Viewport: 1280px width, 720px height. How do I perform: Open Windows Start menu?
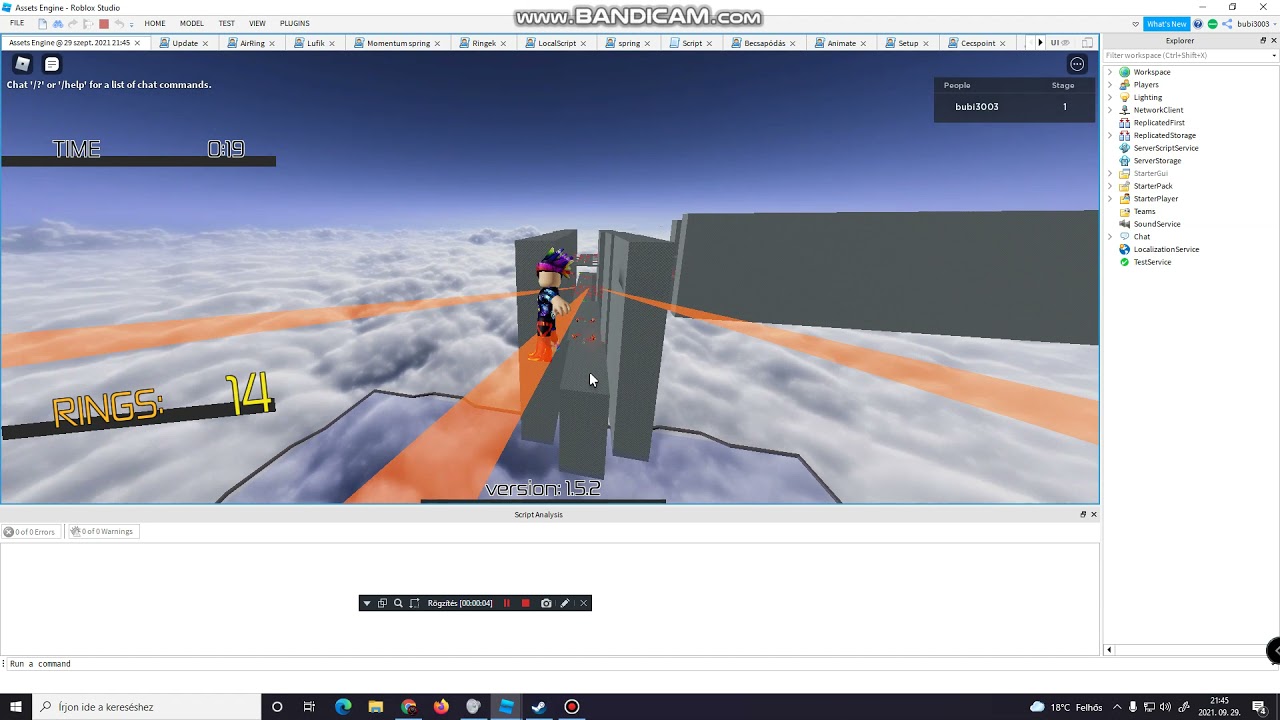[15, 707]
